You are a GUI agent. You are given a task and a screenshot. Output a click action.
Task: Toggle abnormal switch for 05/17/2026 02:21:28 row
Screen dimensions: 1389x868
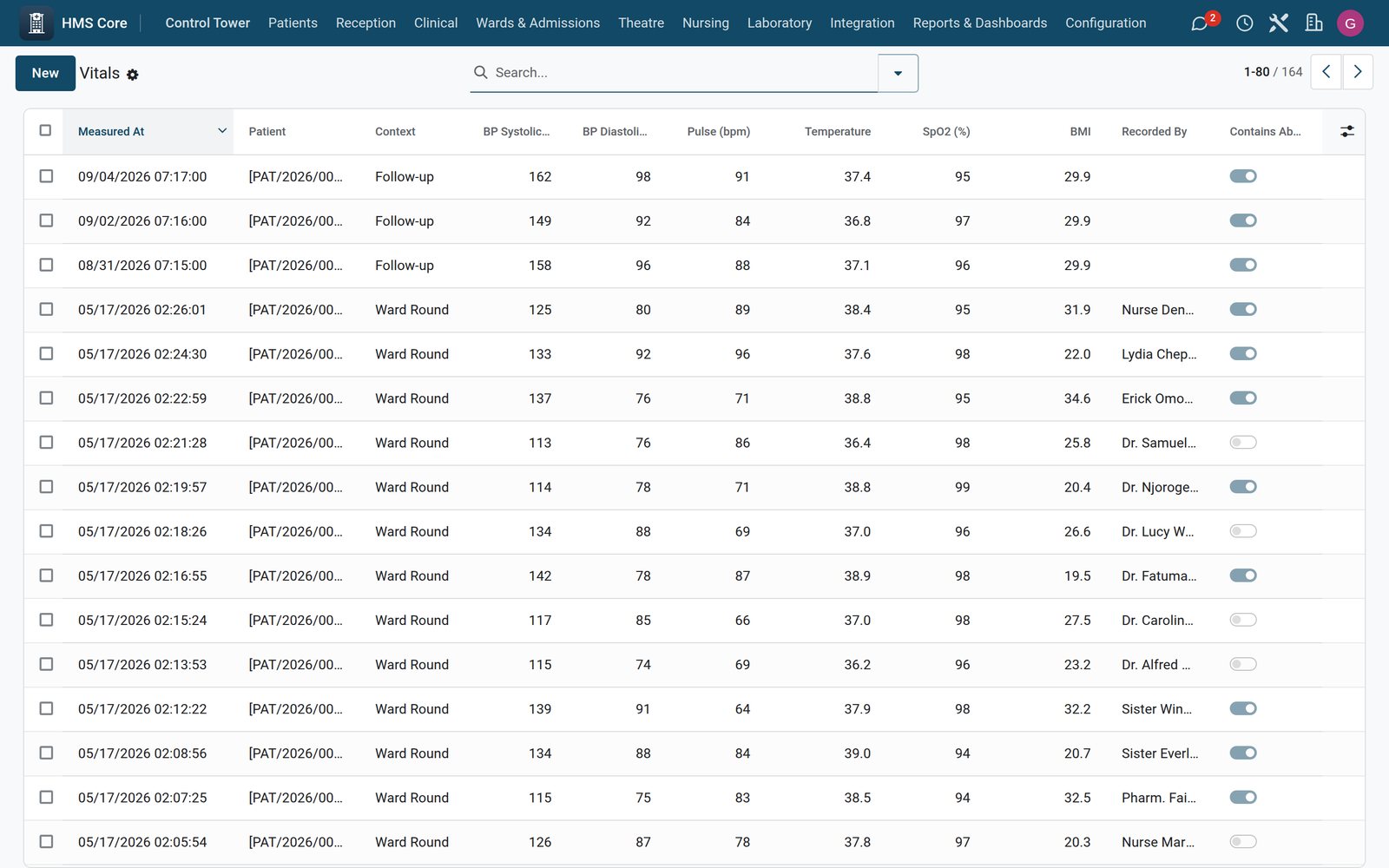[x=1243, y=443]
